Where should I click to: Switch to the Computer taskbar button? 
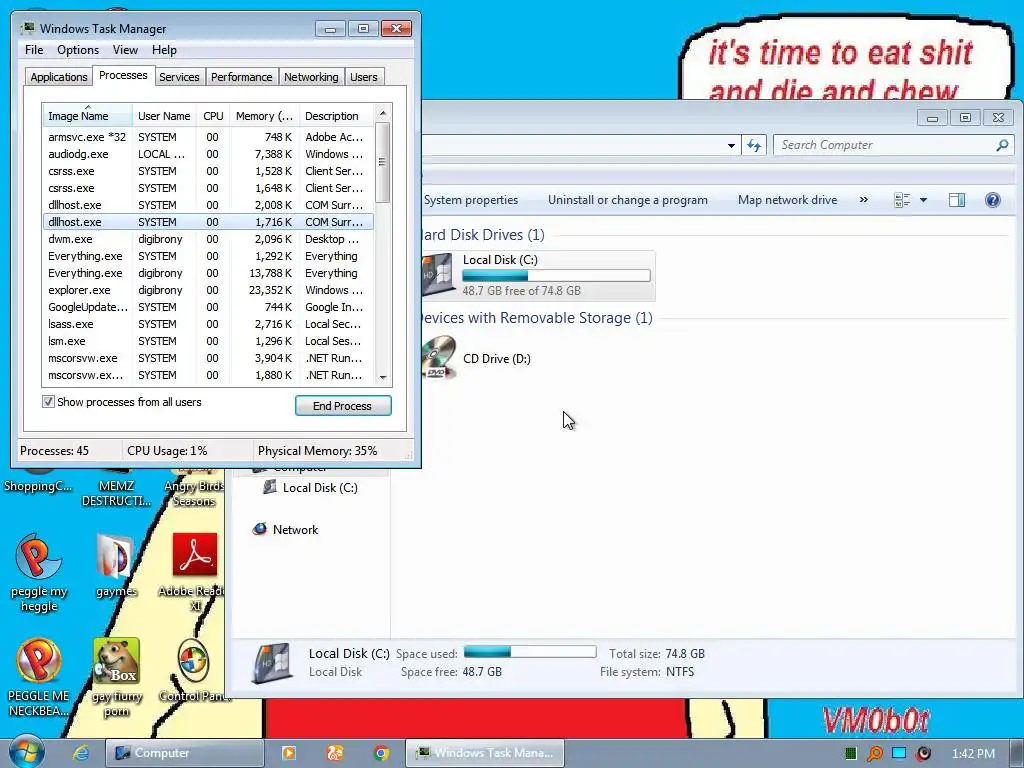[185, 753]
